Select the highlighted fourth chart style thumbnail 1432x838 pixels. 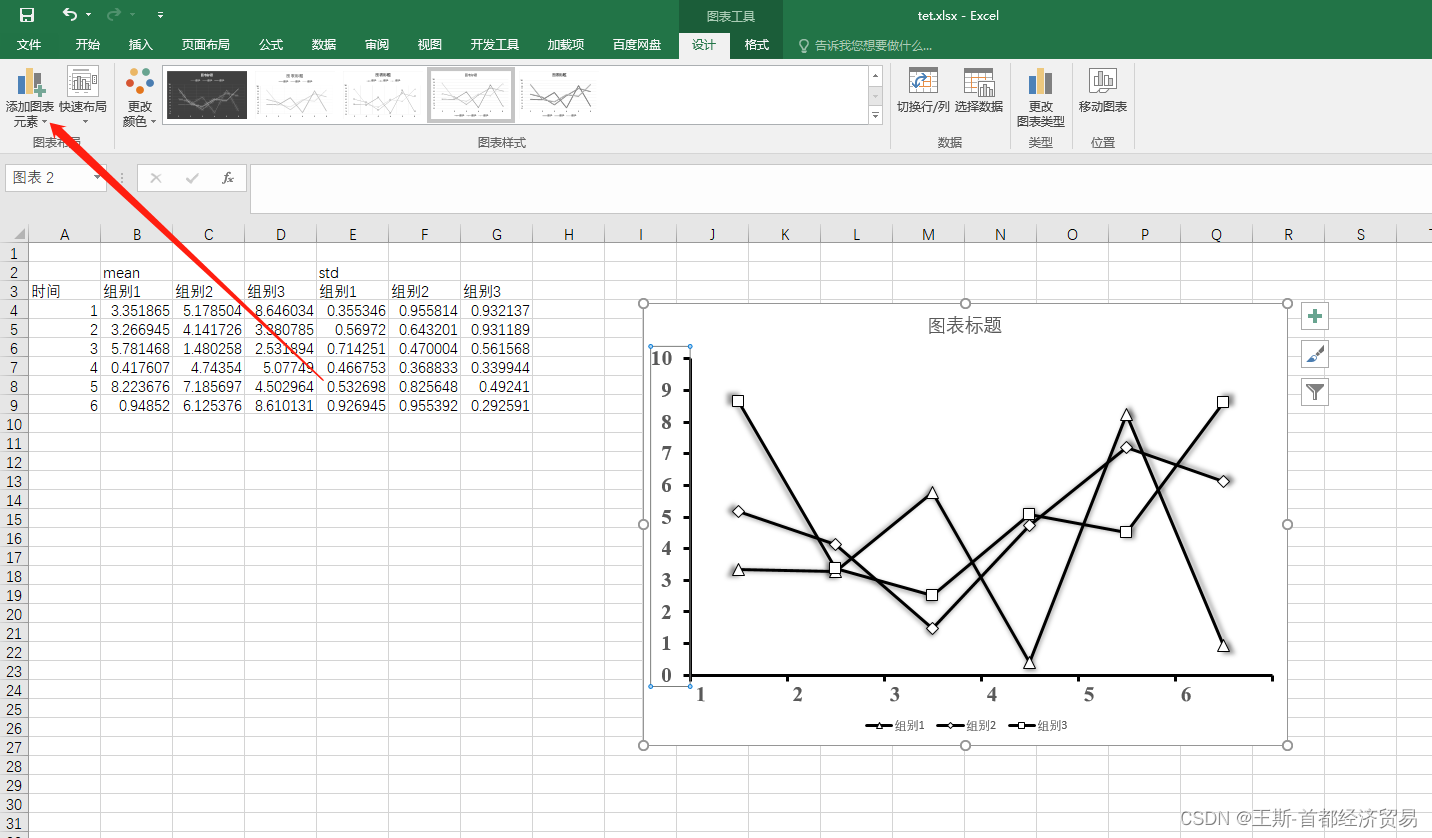[x=471, y=95]
